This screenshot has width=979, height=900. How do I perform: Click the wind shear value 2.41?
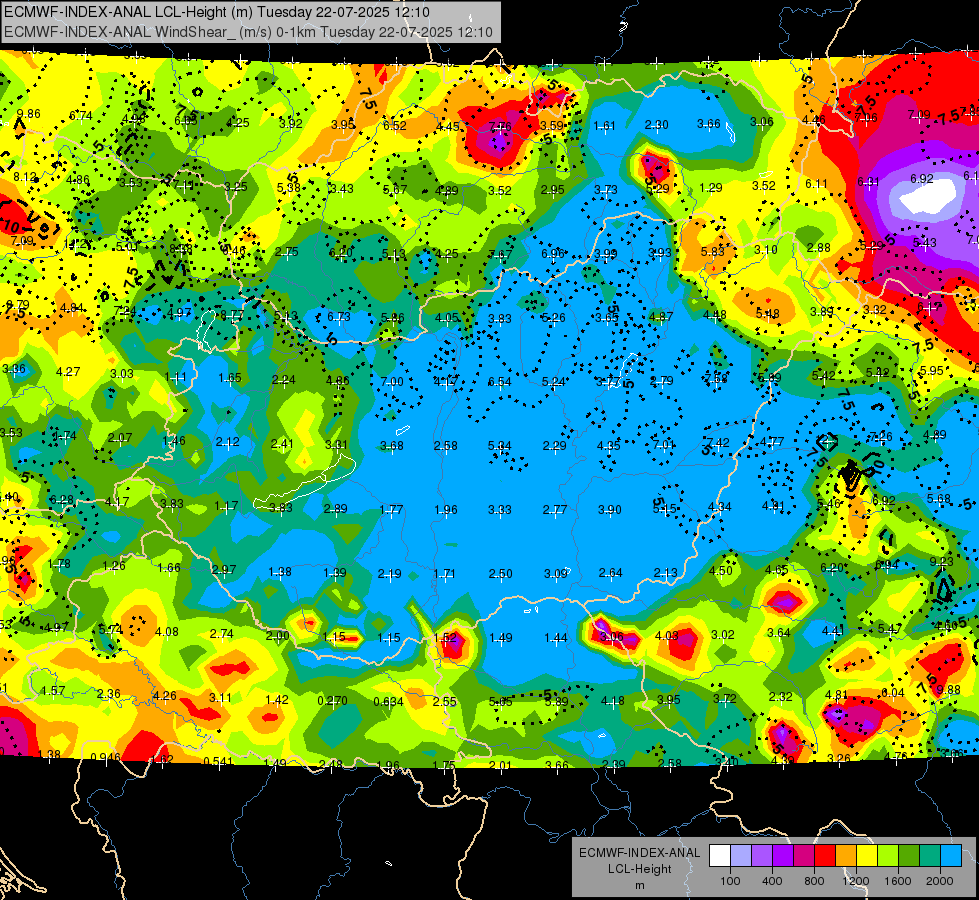(x=282, y=444)
